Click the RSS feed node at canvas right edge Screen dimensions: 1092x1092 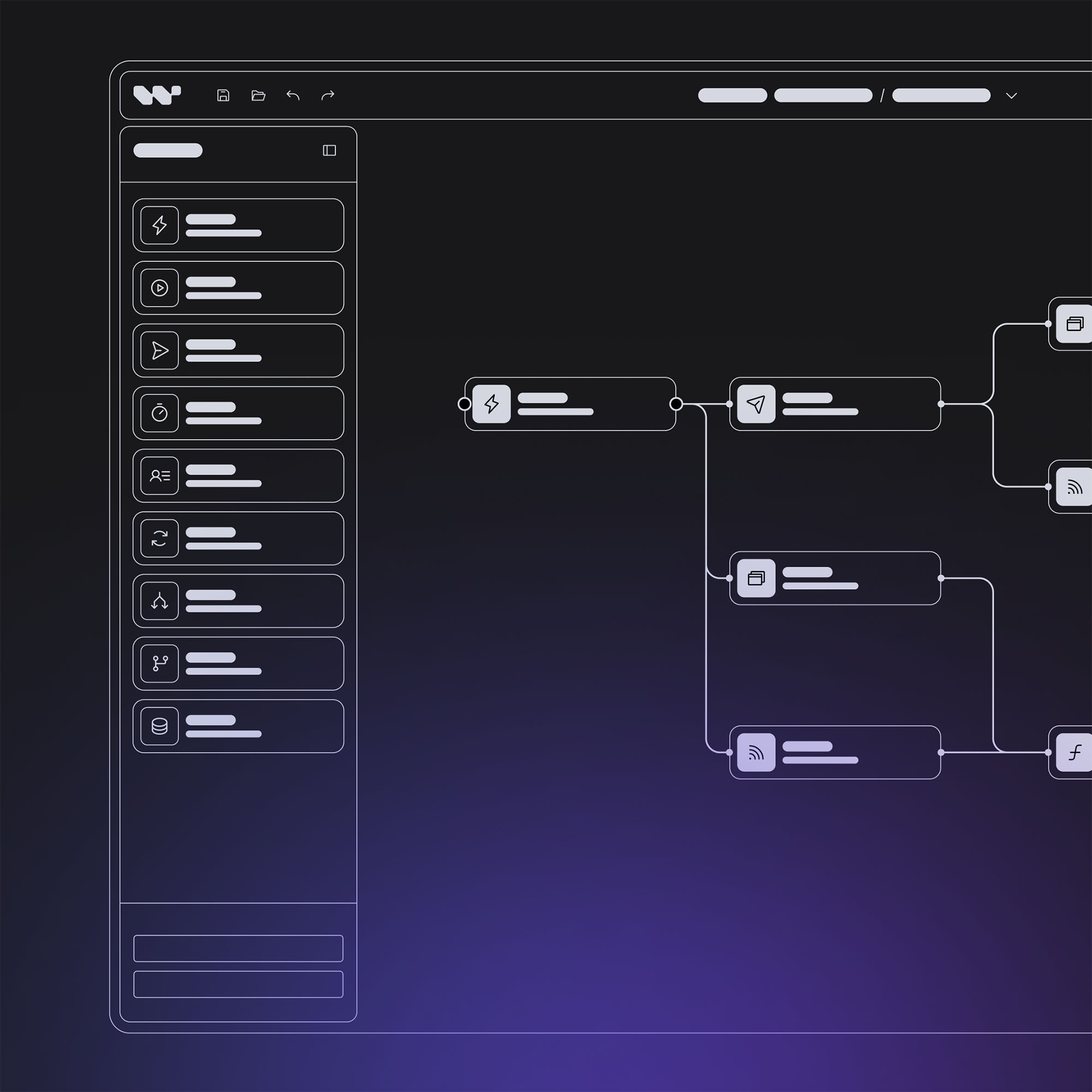(1071, 486)
